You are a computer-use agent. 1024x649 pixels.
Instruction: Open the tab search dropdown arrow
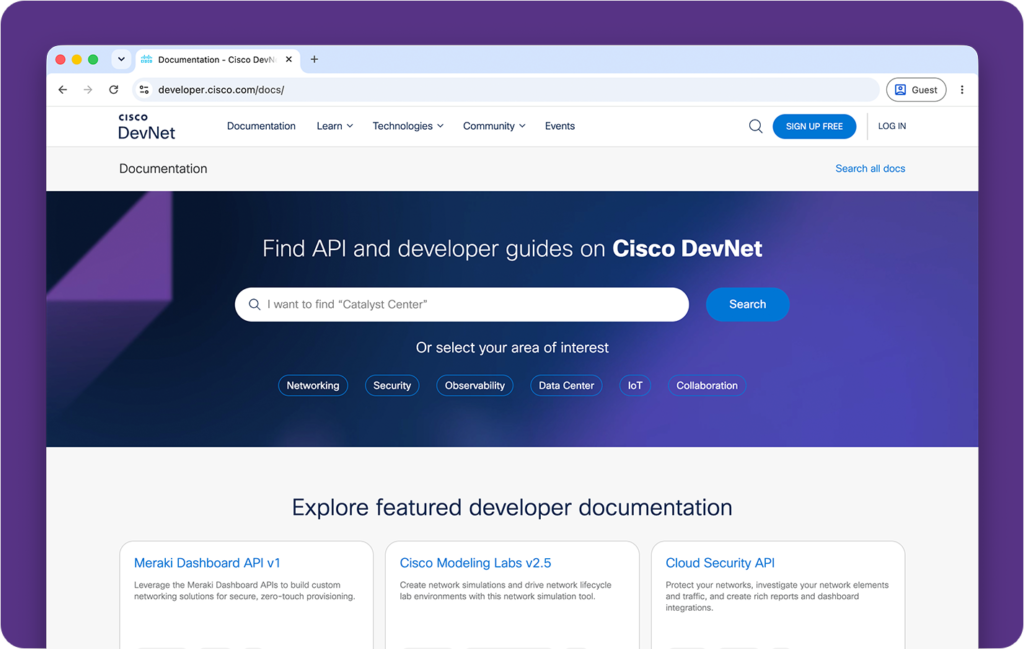tap(121, 59)
